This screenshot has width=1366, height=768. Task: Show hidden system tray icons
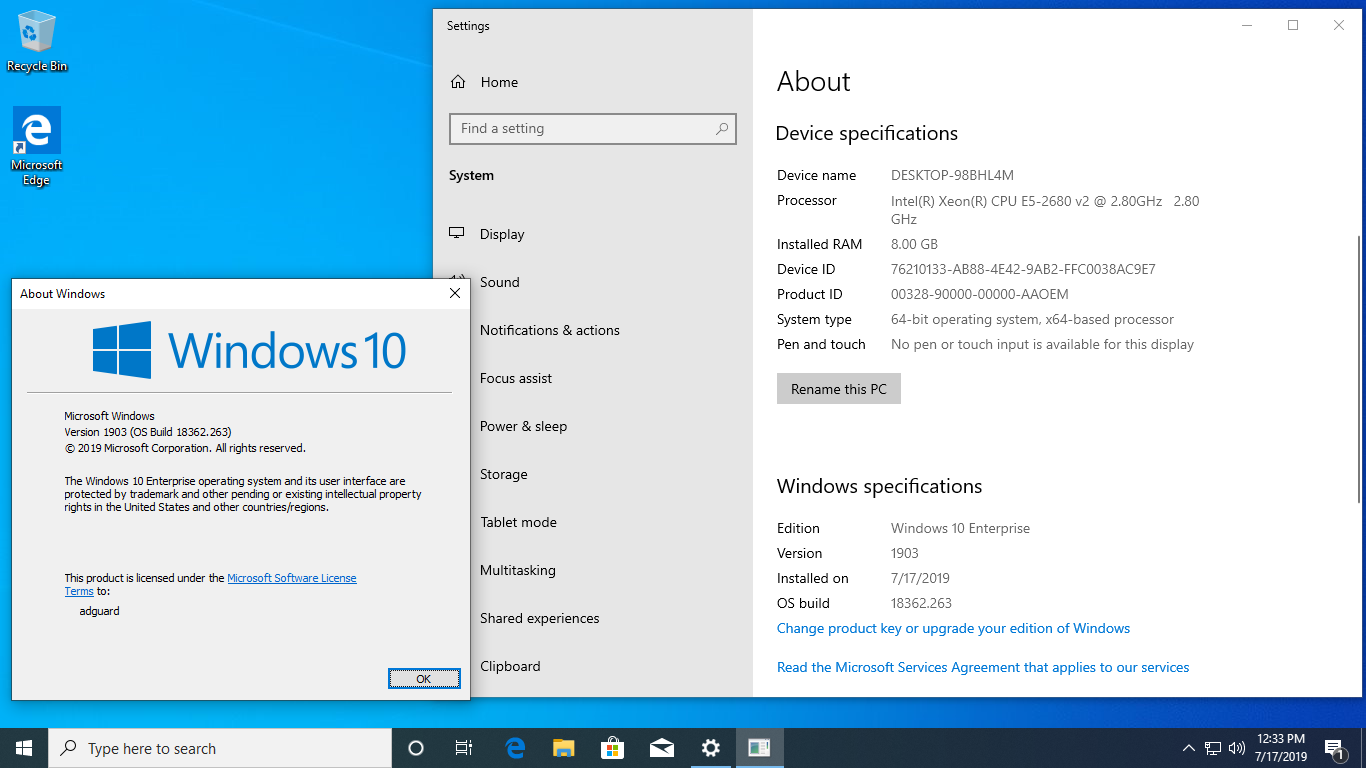point(1189,748)
